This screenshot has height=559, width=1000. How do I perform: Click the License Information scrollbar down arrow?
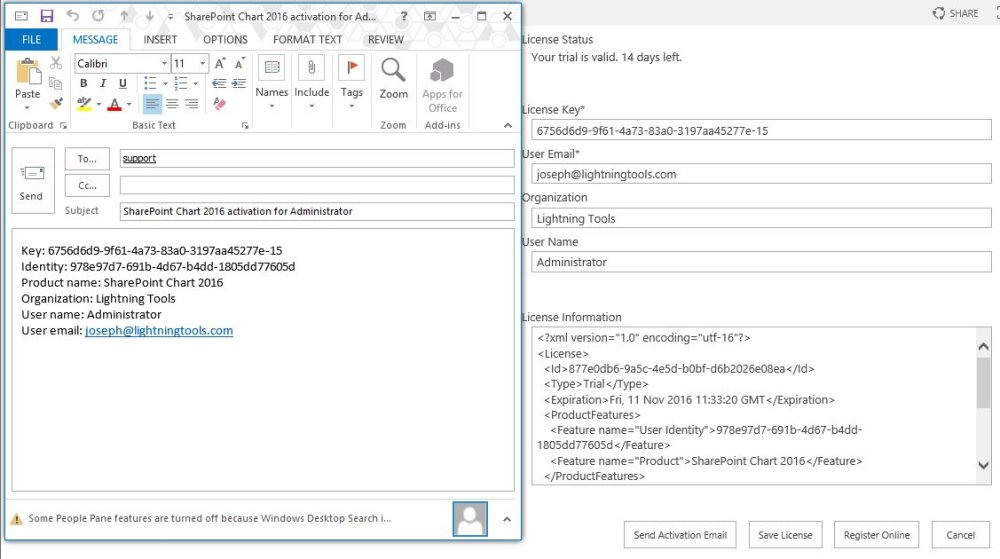tap(983, 465)
